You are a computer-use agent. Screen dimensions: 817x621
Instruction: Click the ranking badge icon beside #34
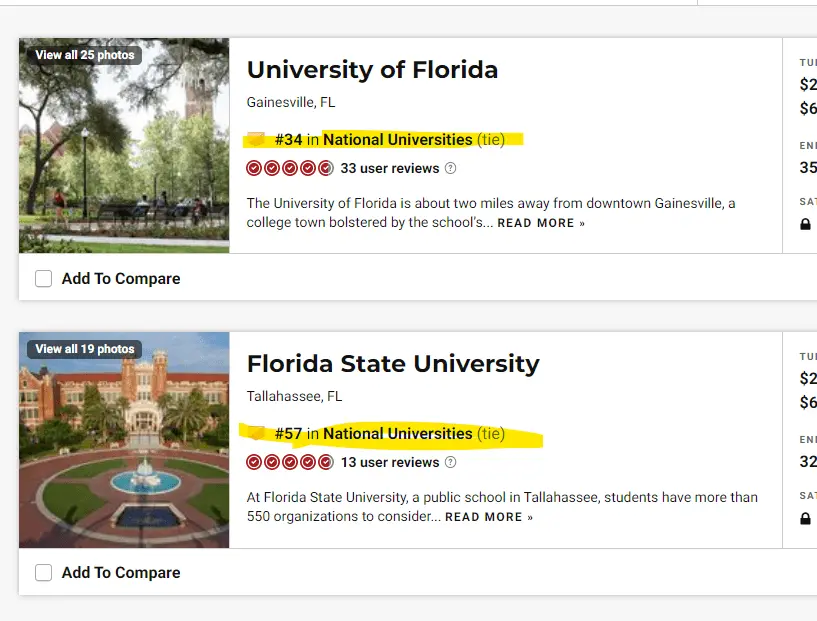click(256, 139)
